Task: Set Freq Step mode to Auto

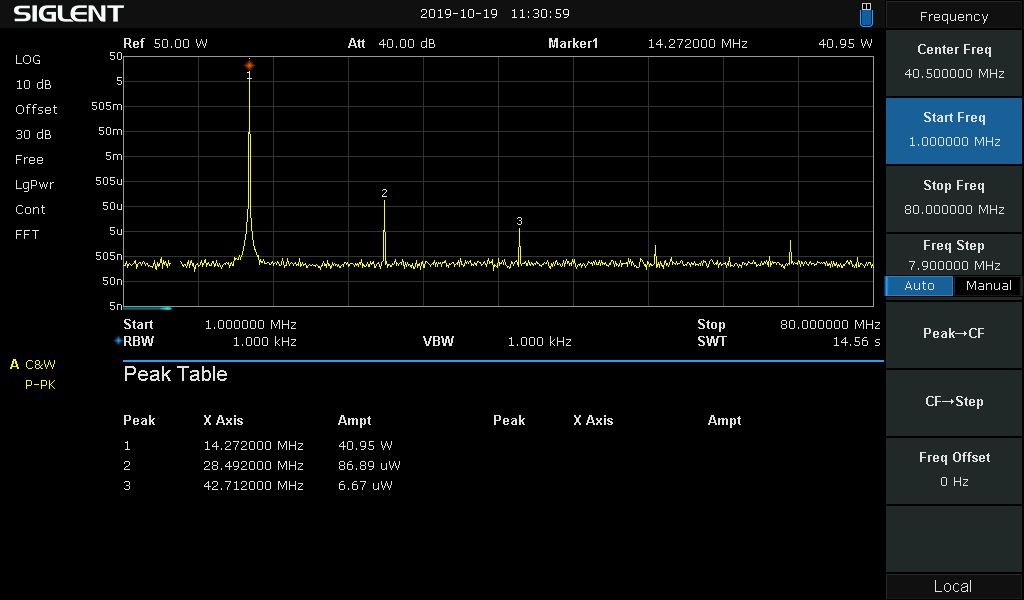Action: (919, 286)
